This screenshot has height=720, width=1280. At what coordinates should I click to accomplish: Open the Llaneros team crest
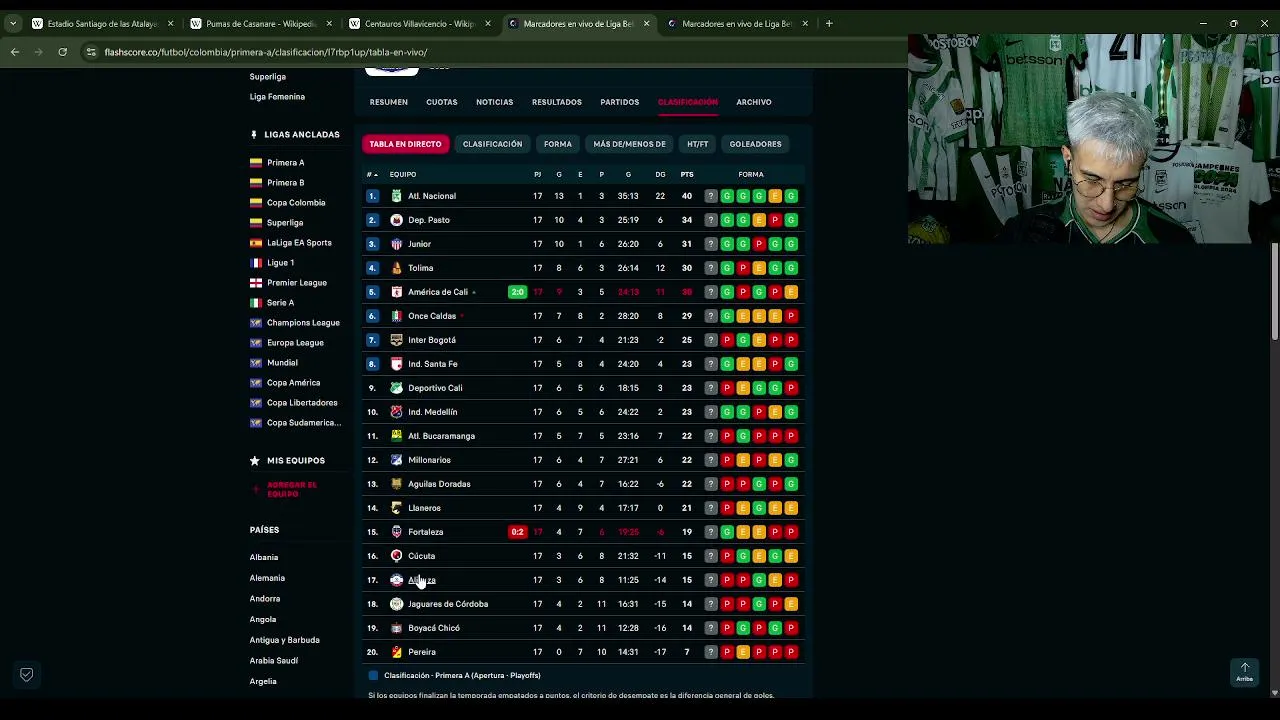click(396, 508)
